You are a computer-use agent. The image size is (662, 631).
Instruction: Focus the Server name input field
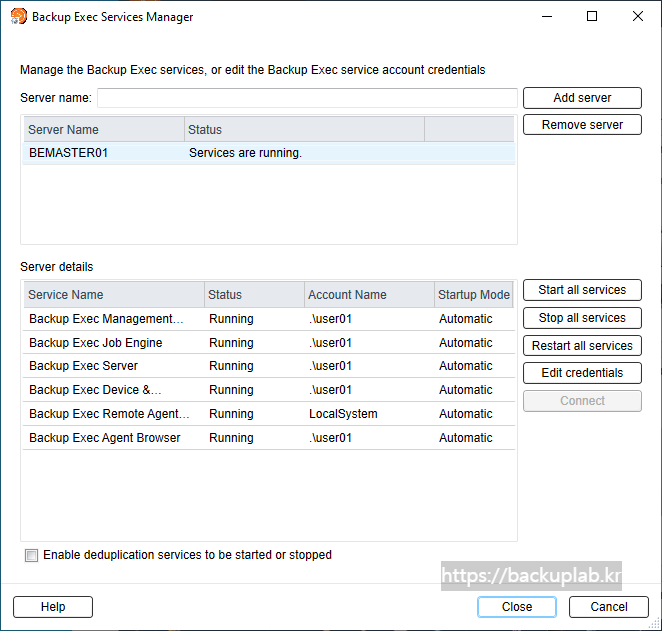pos(307,98)
